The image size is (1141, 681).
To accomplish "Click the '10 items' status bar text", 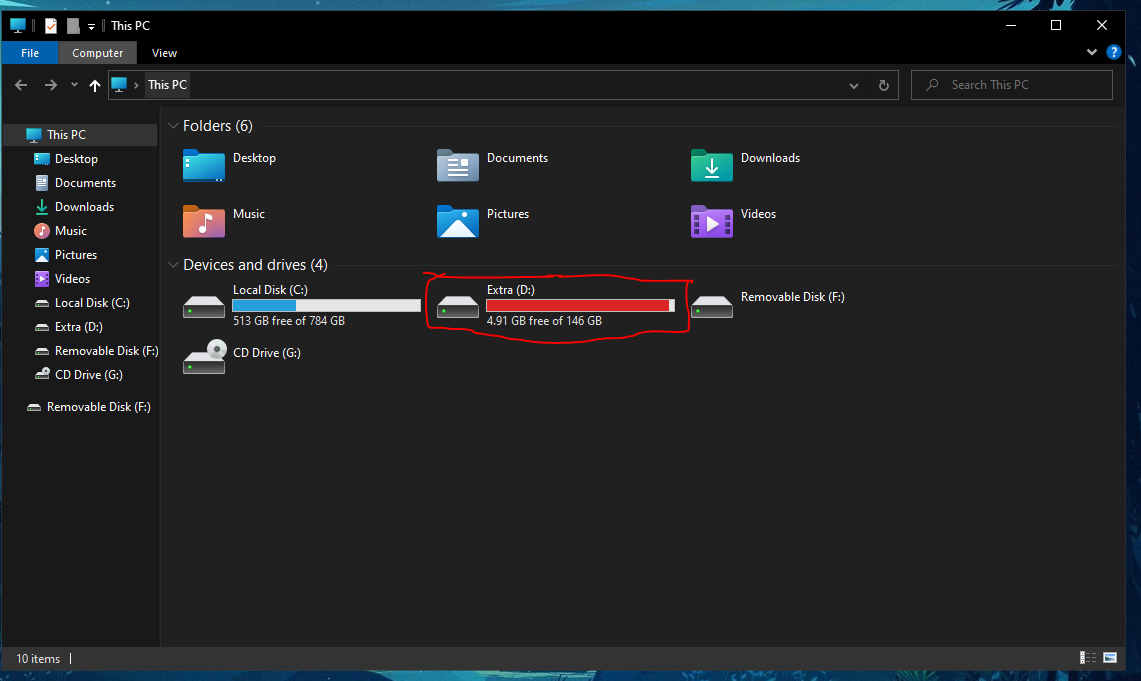I will [x=38, y=658].
